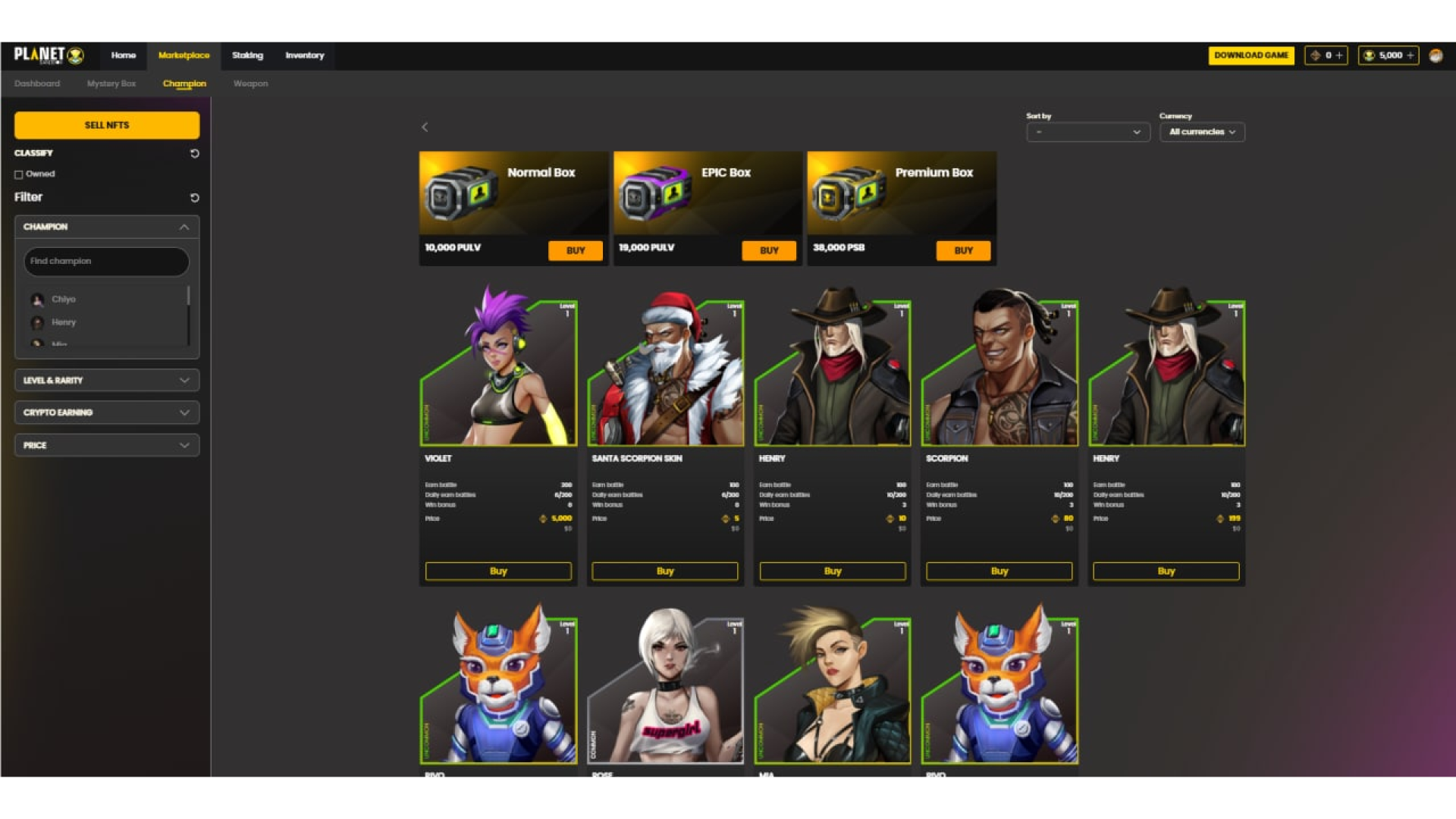This screenshot has height=819, width=1456.
Task: Enable the Owned checkbox
Action: [17, 174]
